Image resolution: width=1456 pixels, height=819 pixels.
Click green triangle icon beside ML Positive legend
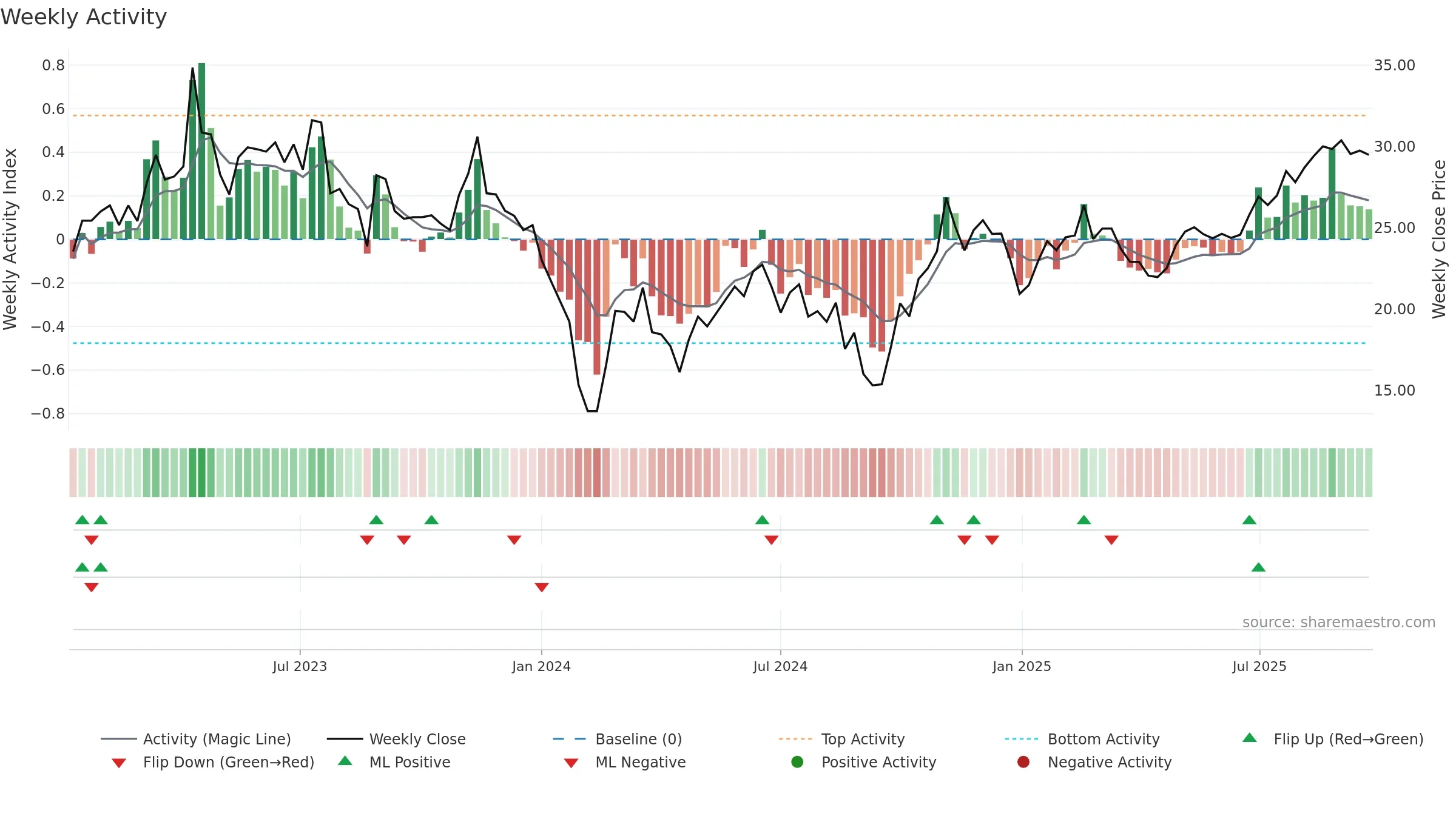[345, 761]
